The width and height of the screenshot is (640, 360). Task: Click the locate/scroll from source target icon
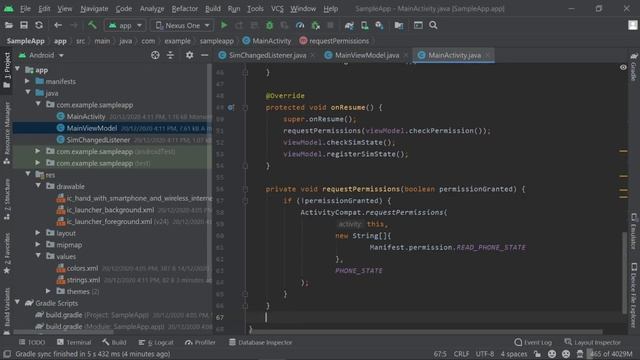[x=155, y=55]
